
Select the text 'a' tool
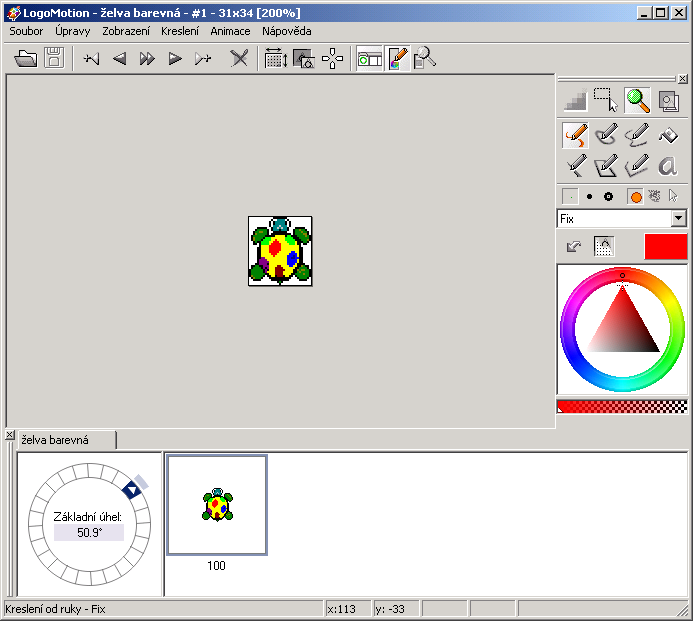(667, 166)
